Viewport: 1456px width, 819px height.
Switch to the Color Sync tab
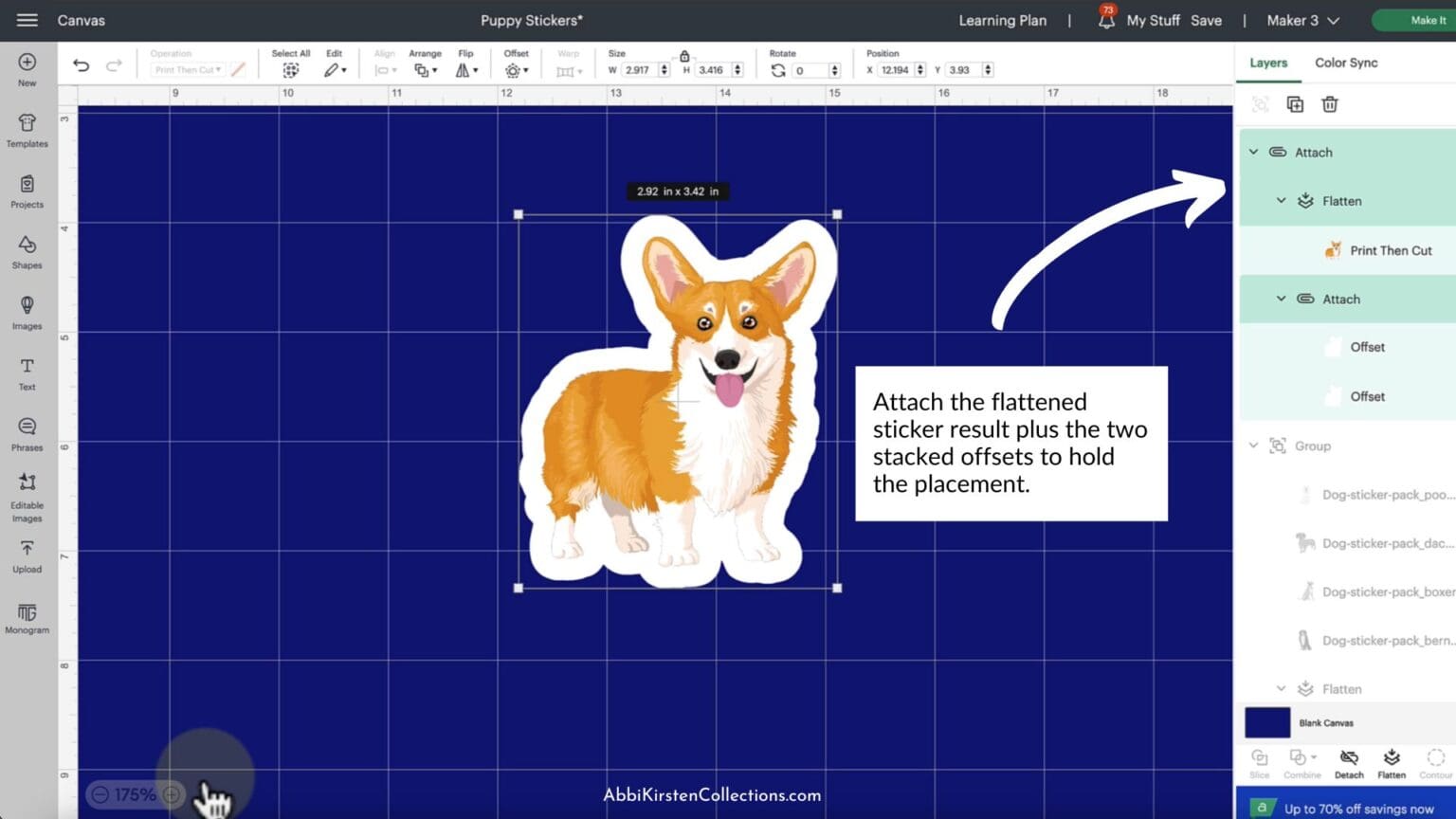pyautogui.click(x=1346, y=63)
